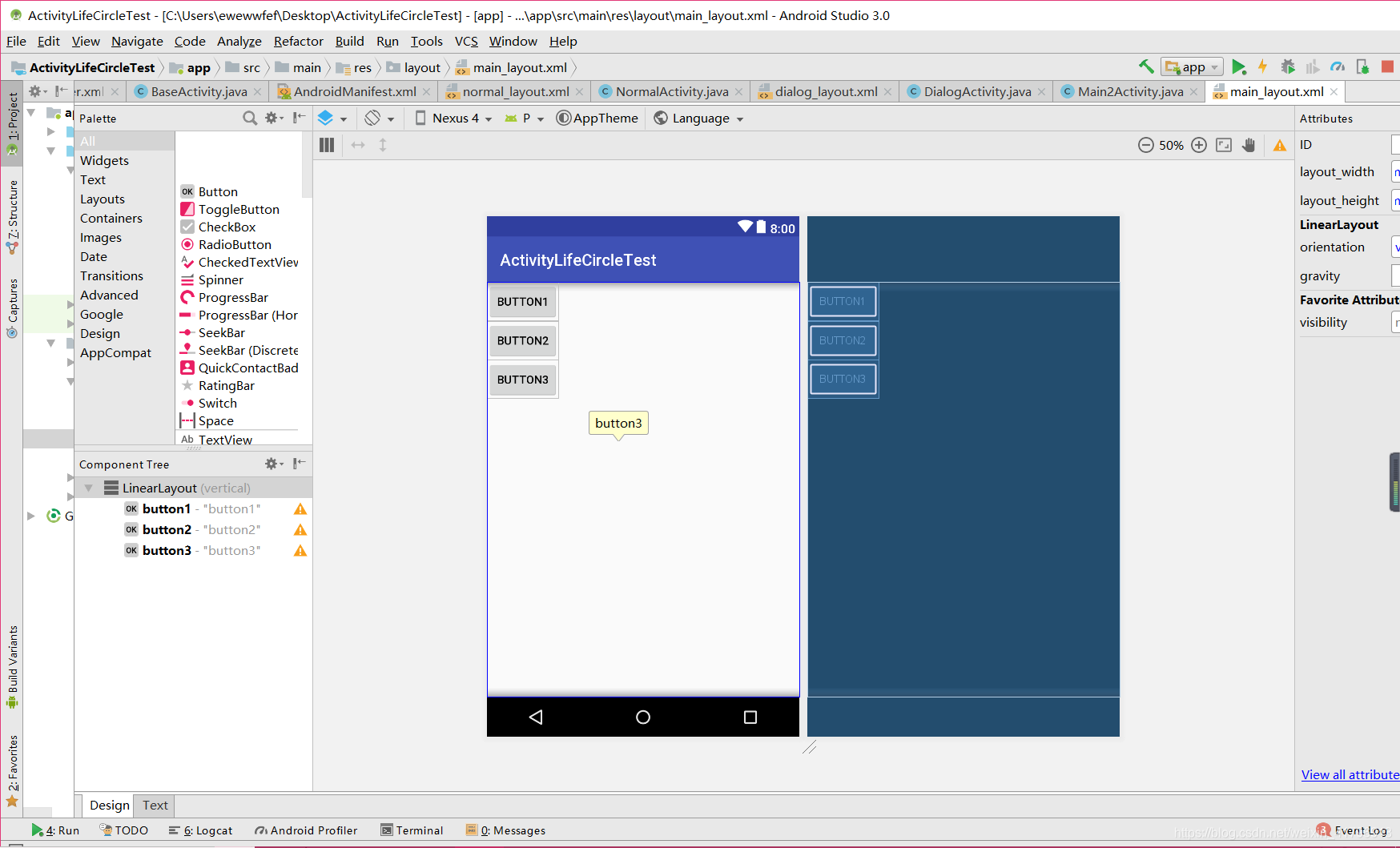Apply changes with the lightning bolt icon
The width and height of the screenshot is (1400, 848).
coord(1262,67)
